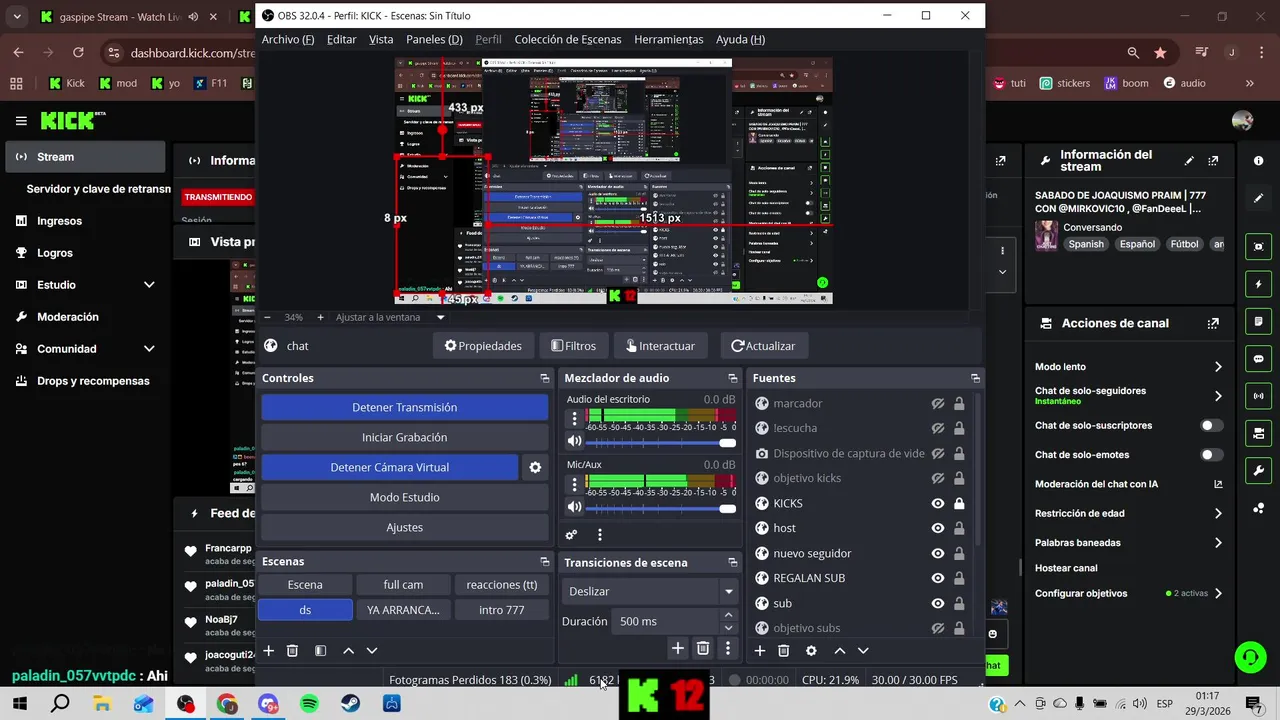Viewport: 1280px width, 720px height.
Task: Undock the Fuentes panel
Action: (x=975, y=378)
